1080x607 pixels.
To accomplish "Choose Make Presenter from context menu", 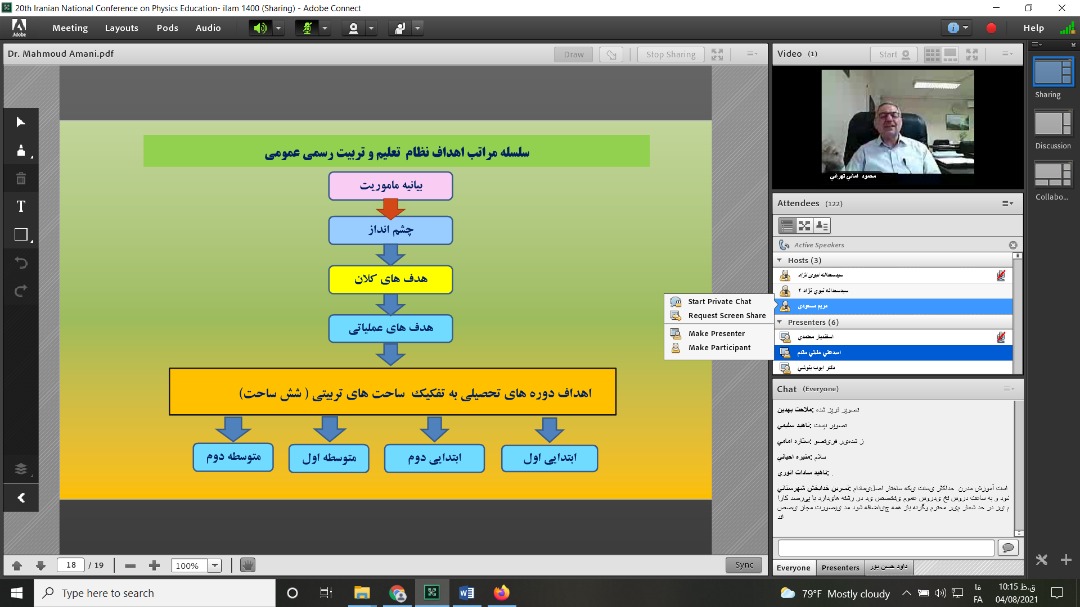I will tap(716, 333).
